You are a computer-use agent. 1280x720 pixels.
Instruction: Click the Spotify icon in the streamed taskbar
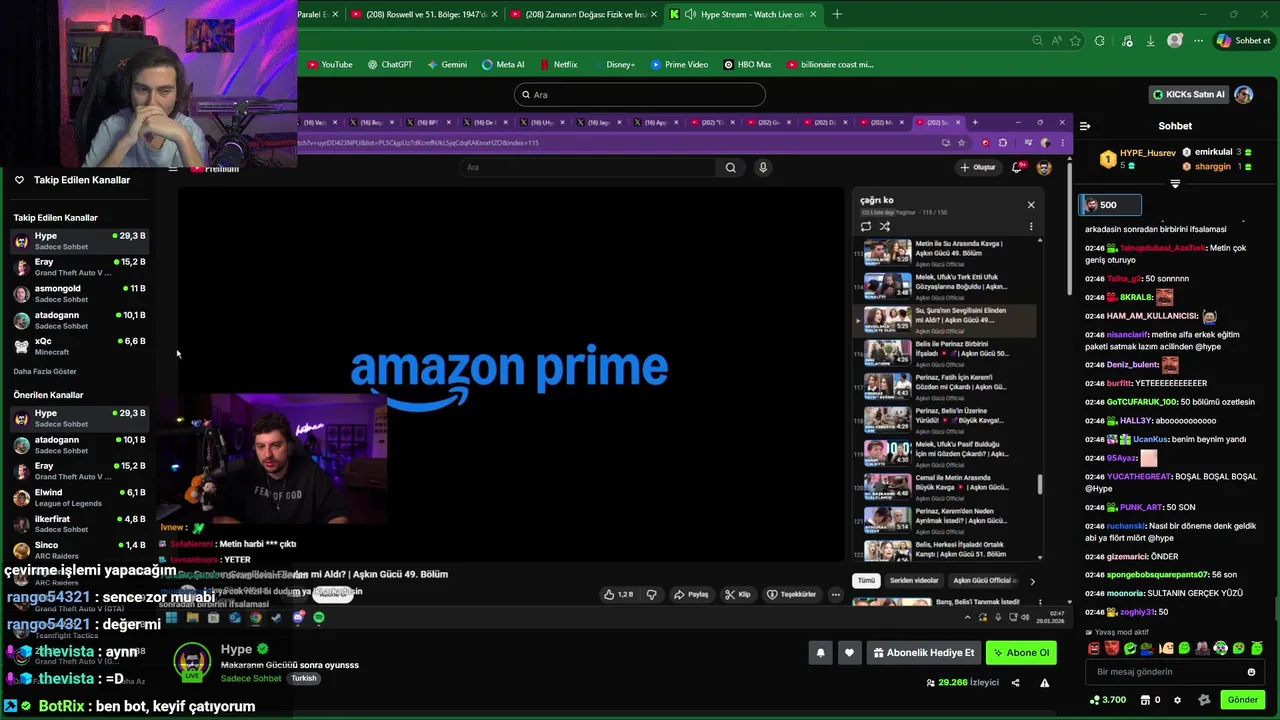click(319, 618)
